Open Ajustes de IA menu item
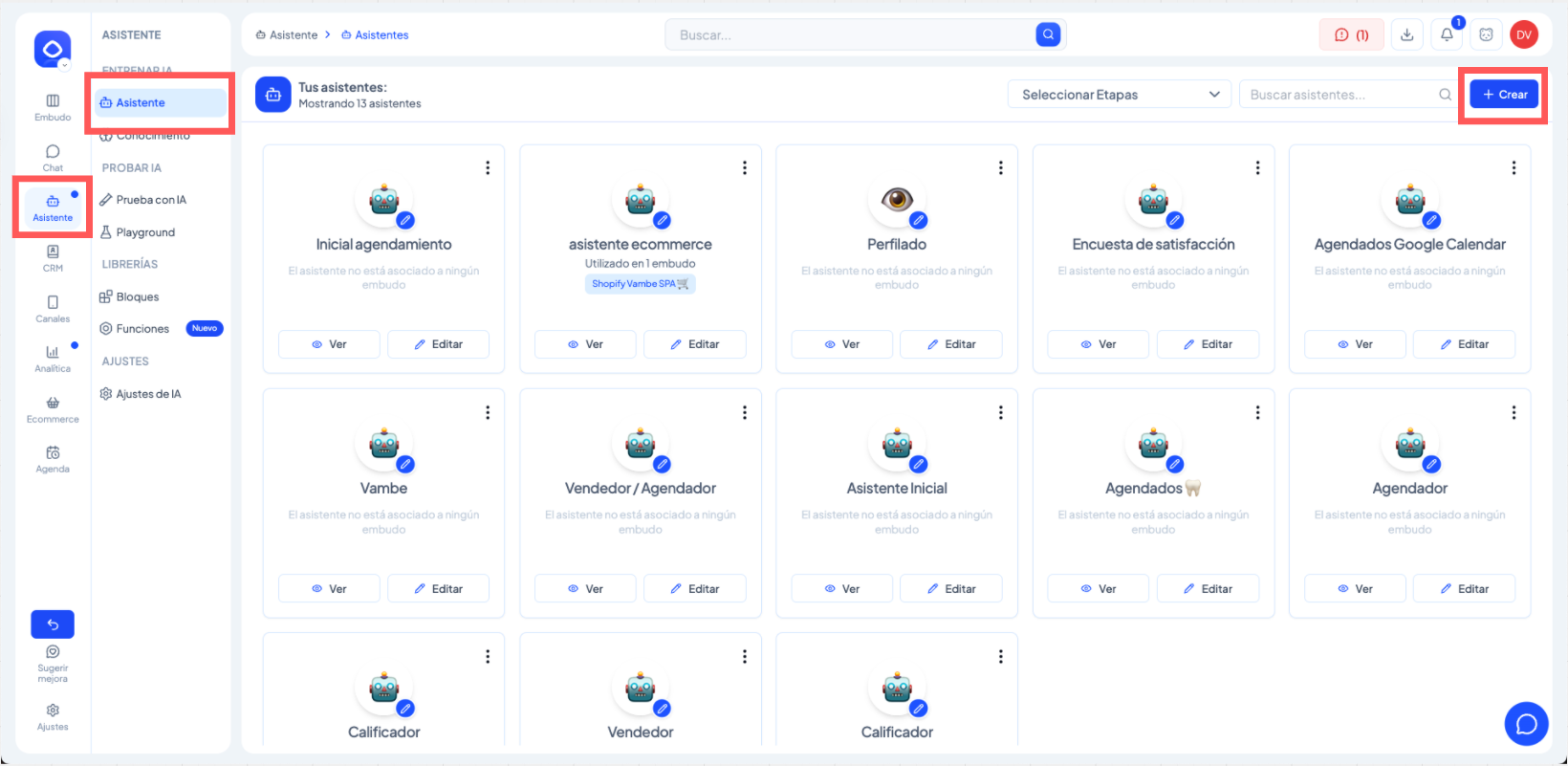Image resolution: width=1568 pixels, height=766 pixels. pyautogui.click(x=148, y=394)
